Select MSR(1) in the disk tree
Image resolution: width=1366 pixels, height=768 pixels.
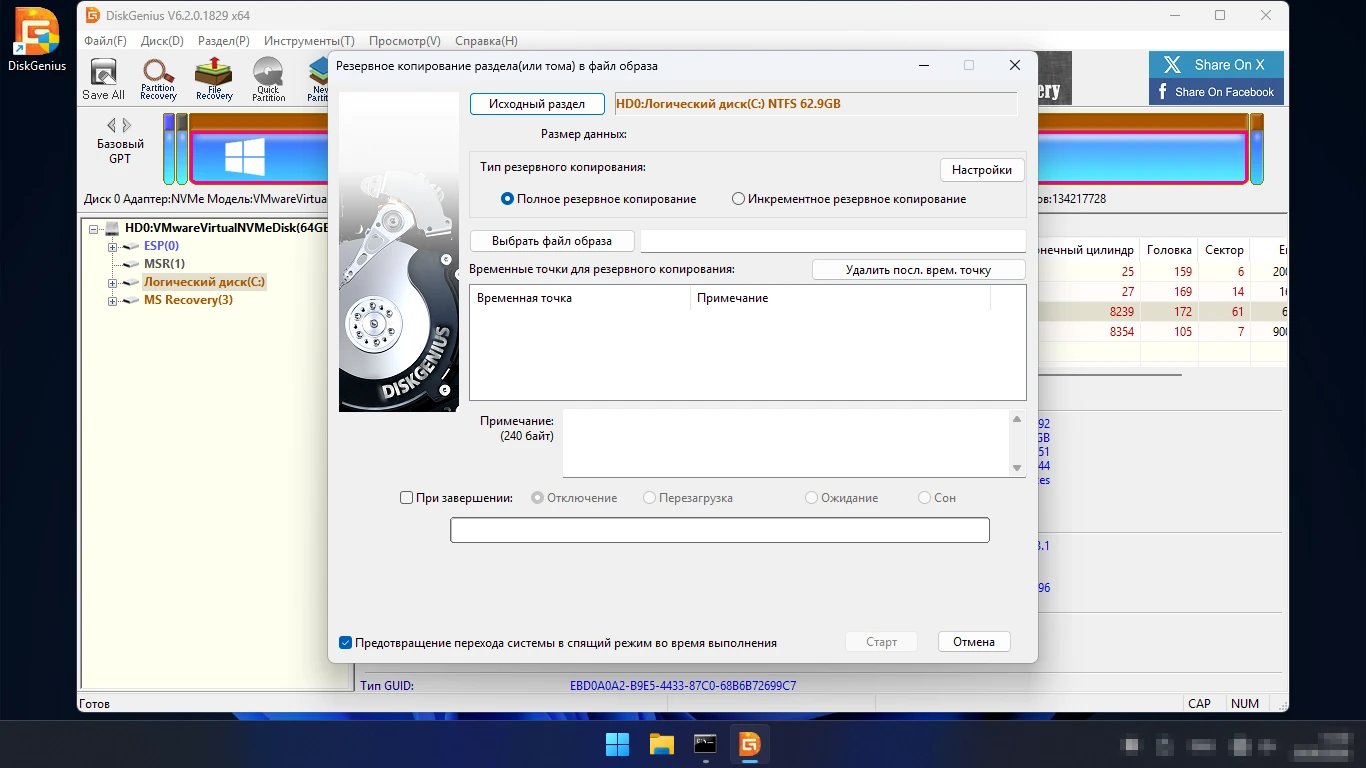coord(164,264)
